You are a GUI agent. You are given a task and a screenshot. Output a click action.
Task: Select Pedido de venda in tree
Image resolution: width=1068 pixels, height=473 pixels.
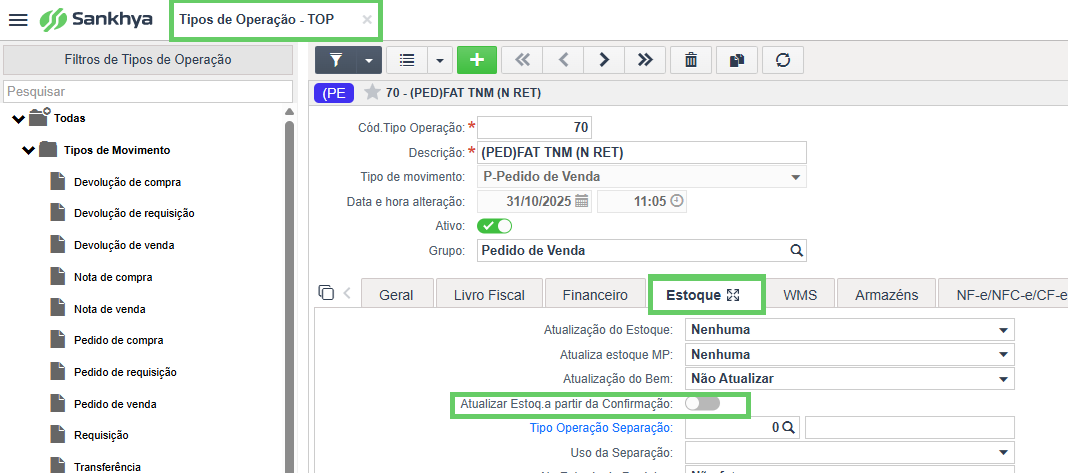coord(115,404)
